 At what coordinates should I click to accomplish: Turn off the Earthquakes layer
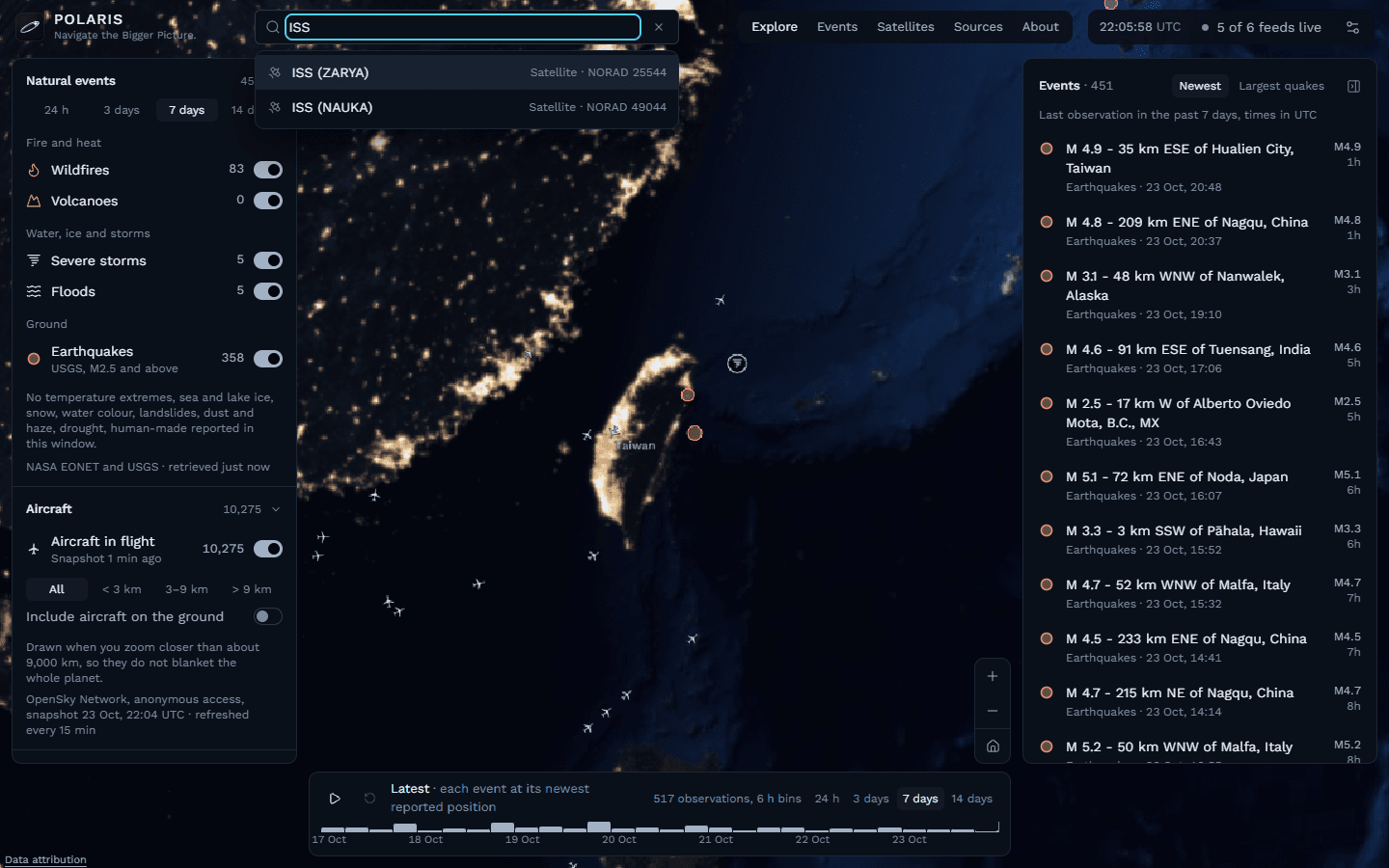pyautogui.click(x=268, y=359)
